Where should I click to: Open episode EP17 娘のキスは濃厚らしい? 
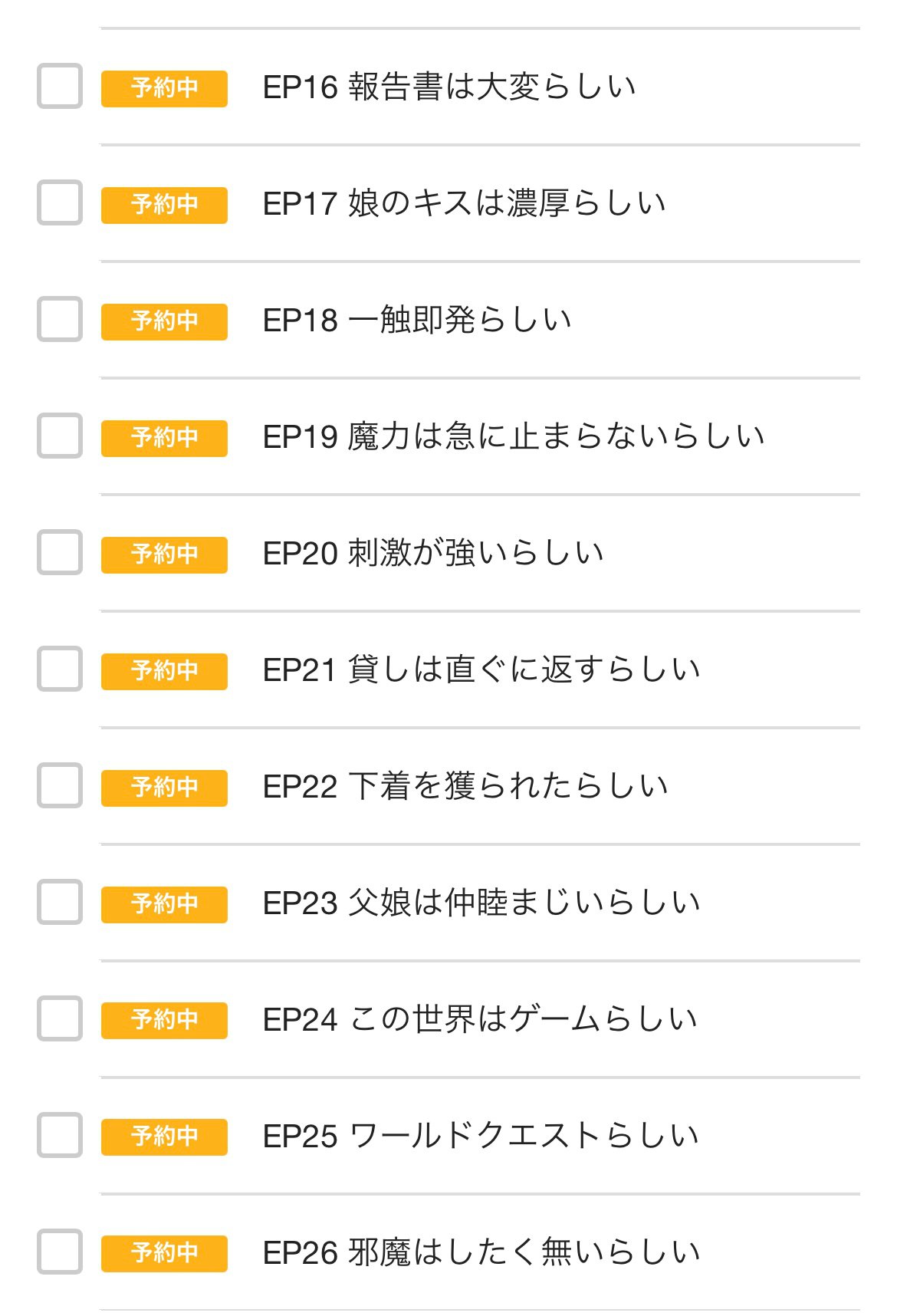[464, 203]
